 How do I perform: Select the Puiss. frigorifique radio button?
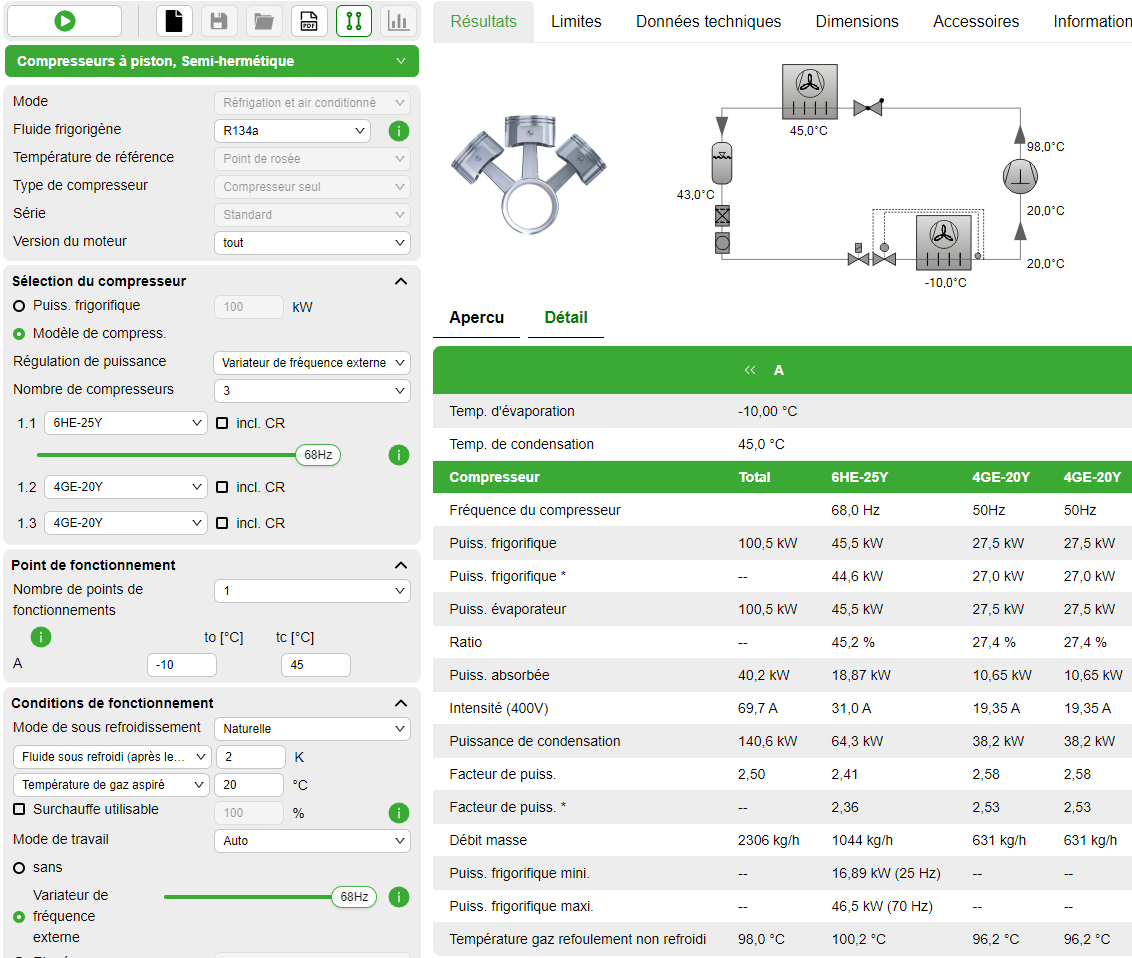tap(19, 306)
